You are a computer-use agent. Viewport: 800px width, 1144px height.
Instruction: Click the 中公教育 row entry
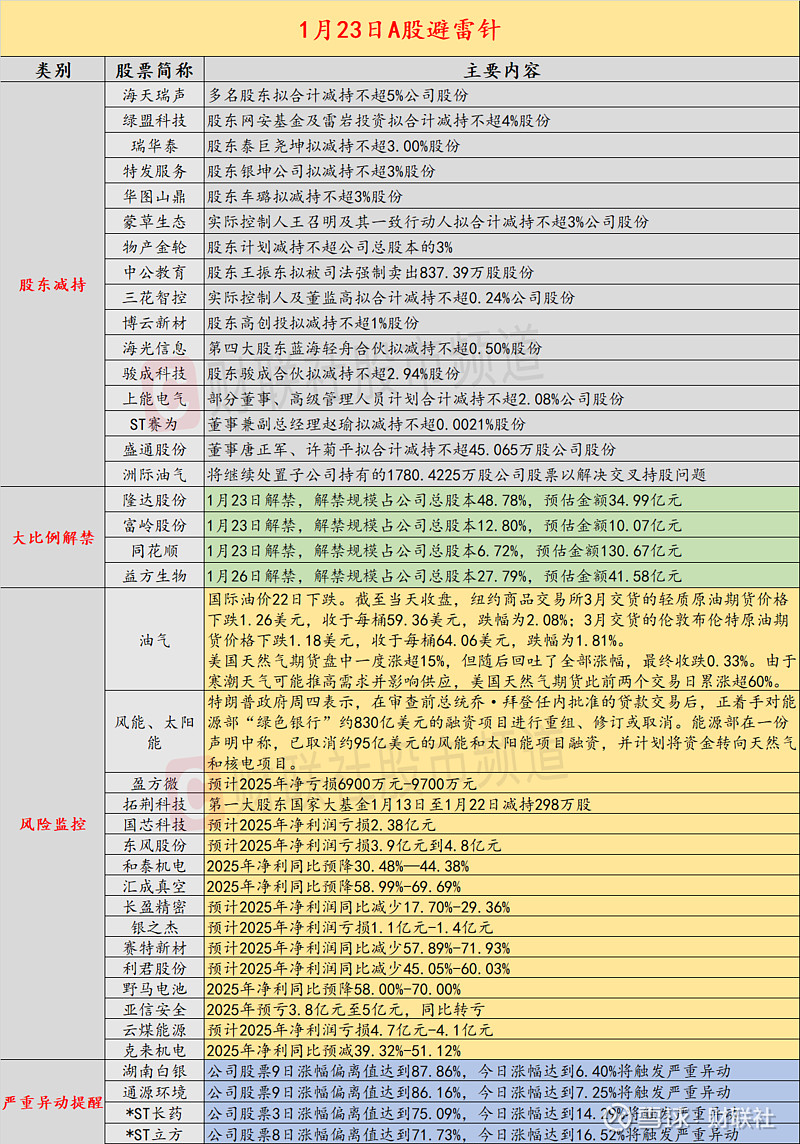[154, 270]
